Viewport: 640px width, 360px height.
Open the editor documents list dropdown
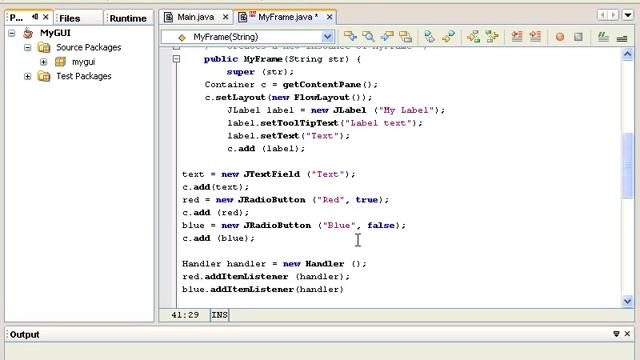[x=628, y=16]
